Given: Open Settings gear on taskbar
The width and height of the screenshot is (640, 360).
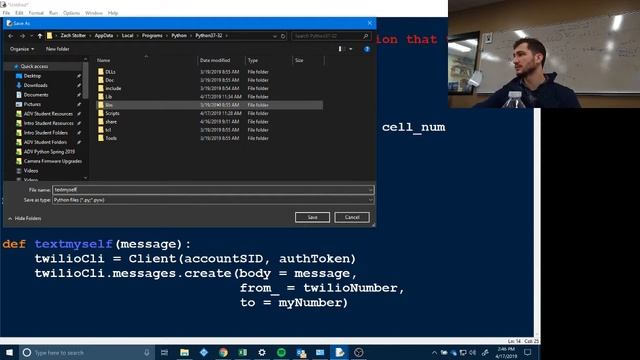Looking at the screenshot, I should pyautogui.click(x=262, y=352).
